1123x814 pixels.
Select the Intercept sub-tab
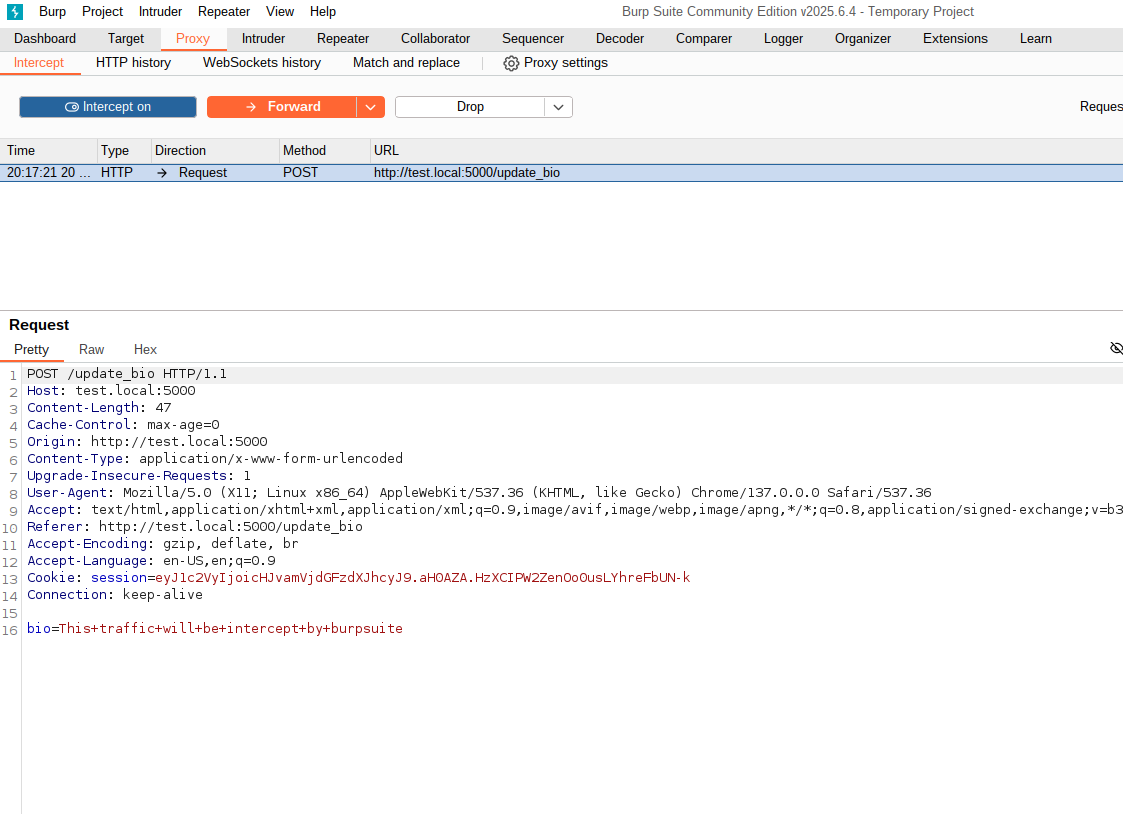click(x=39, y=63)
